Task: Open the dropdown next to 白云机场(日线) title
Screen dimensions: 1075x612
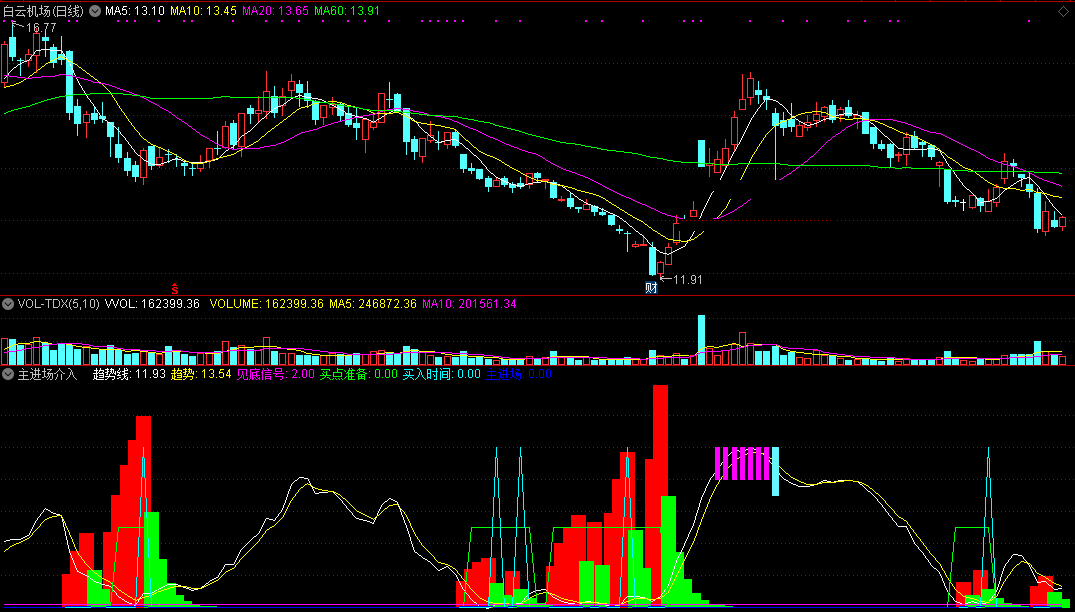Action: point(95,11)
